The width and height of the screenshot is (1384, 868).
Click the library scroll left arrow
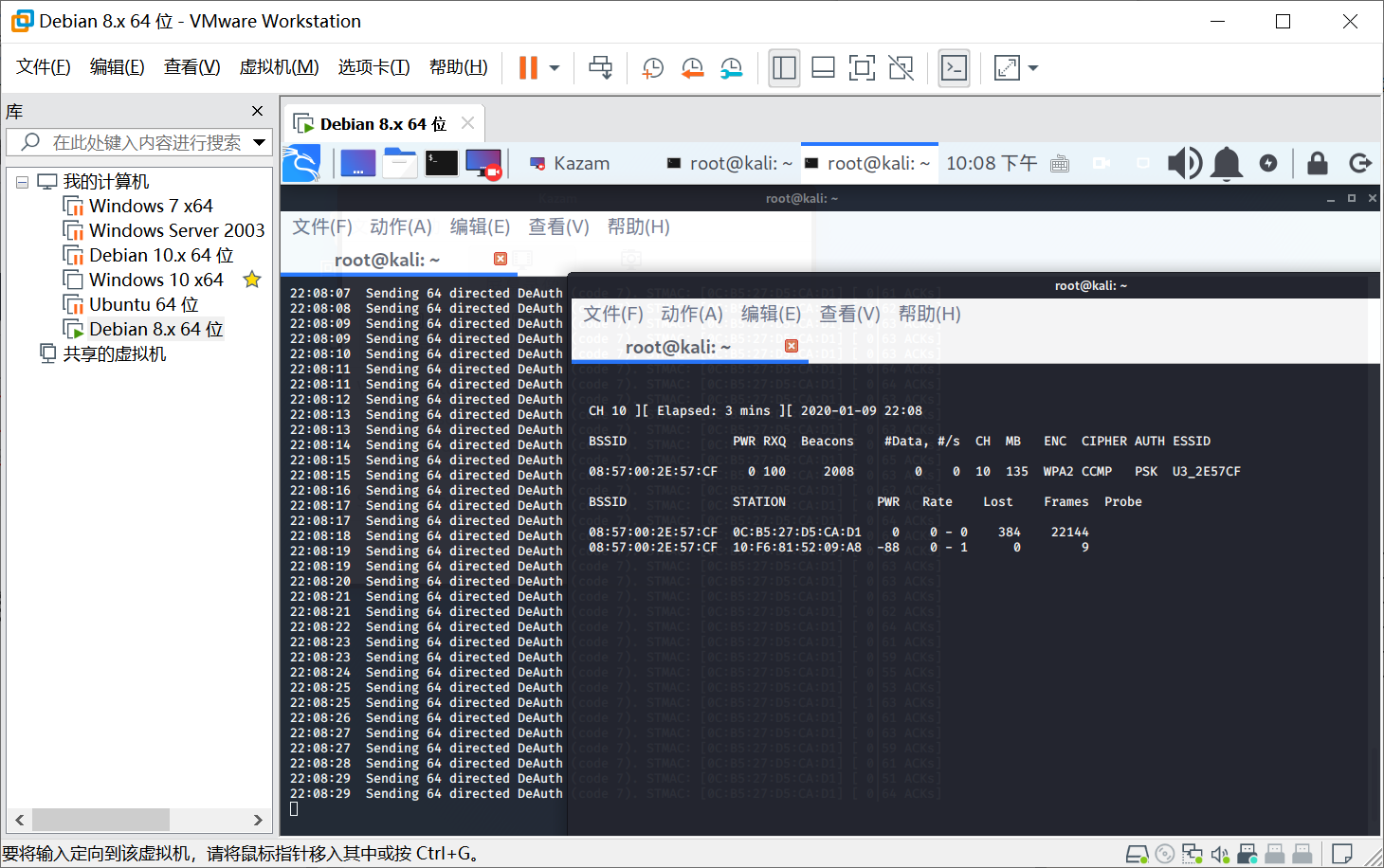click(20, 820)
